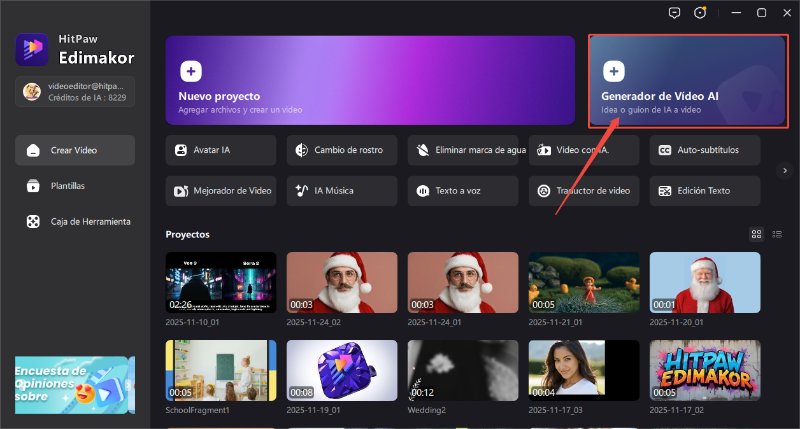Open project thumbnail 2025-11-19_01
This screenshot has width=800, height=429.
[342, 370]
